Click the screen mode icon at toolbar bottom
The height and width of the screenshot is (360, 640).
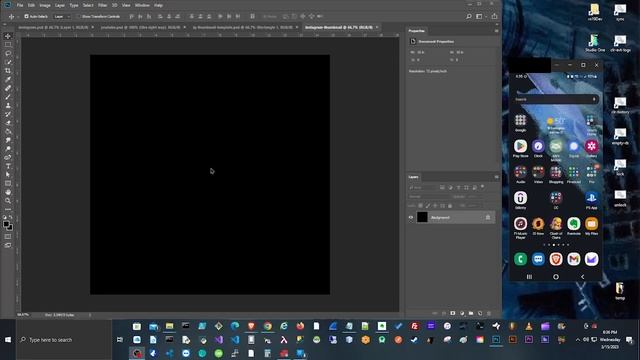pos(8,245)
